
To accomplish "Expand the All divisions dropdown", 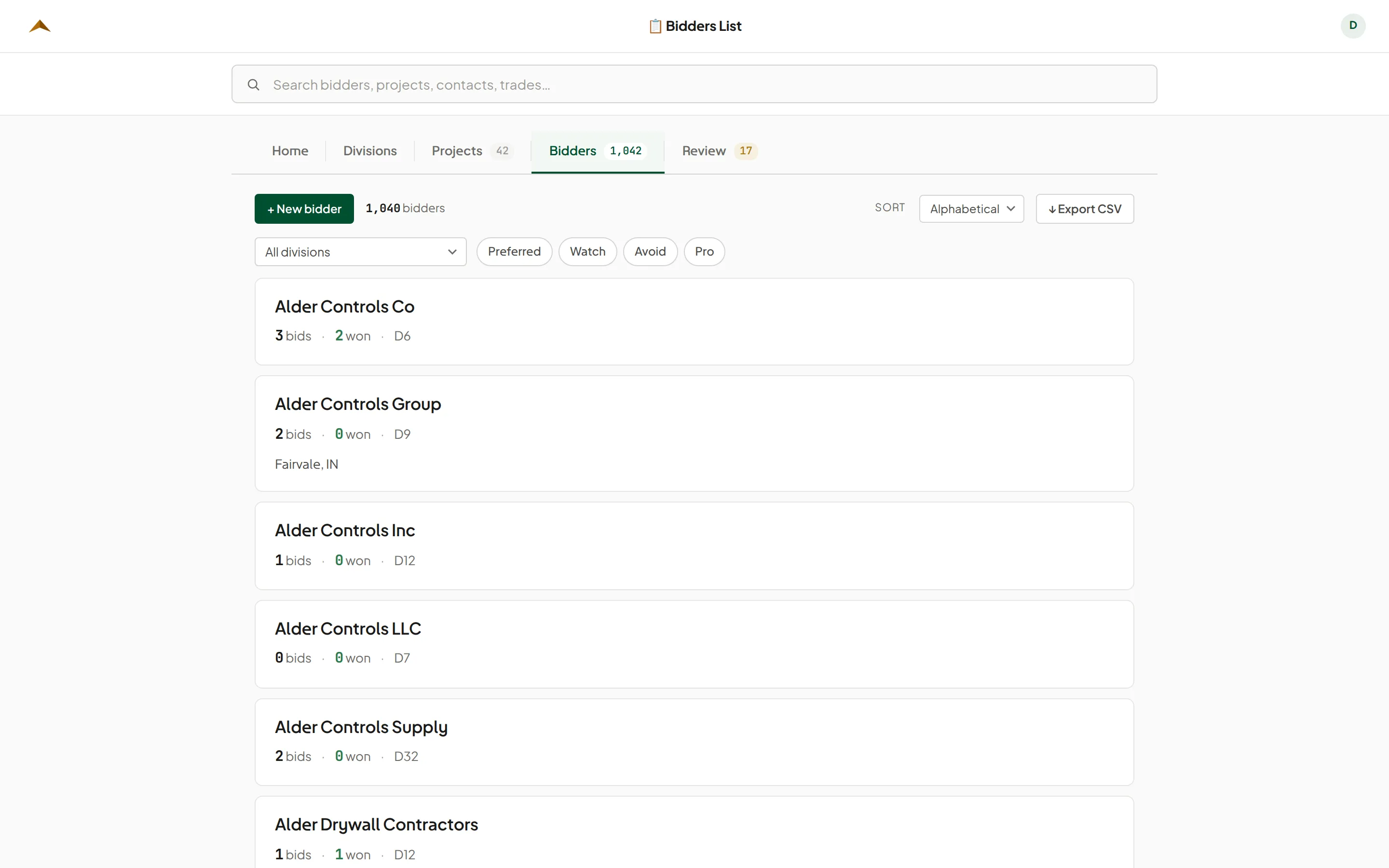I will (360, 252).
